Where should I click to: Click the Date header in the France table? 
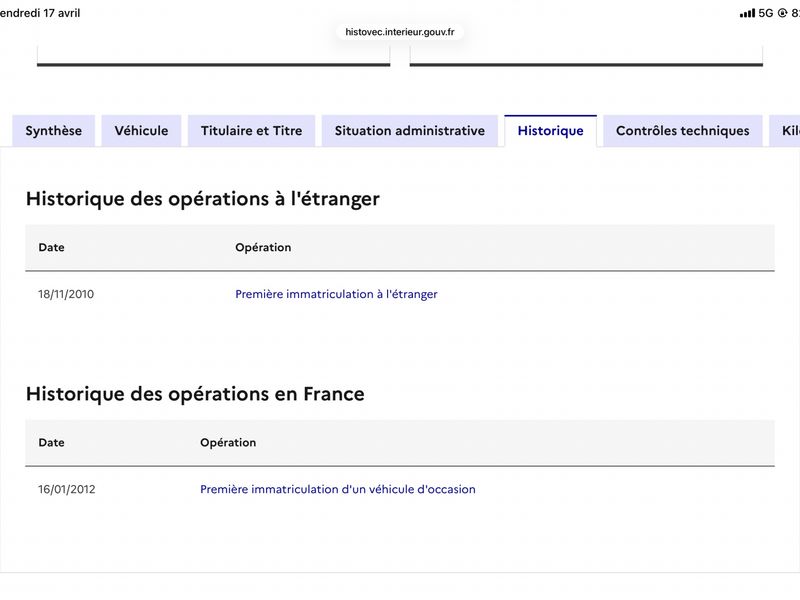pos(52,442)
